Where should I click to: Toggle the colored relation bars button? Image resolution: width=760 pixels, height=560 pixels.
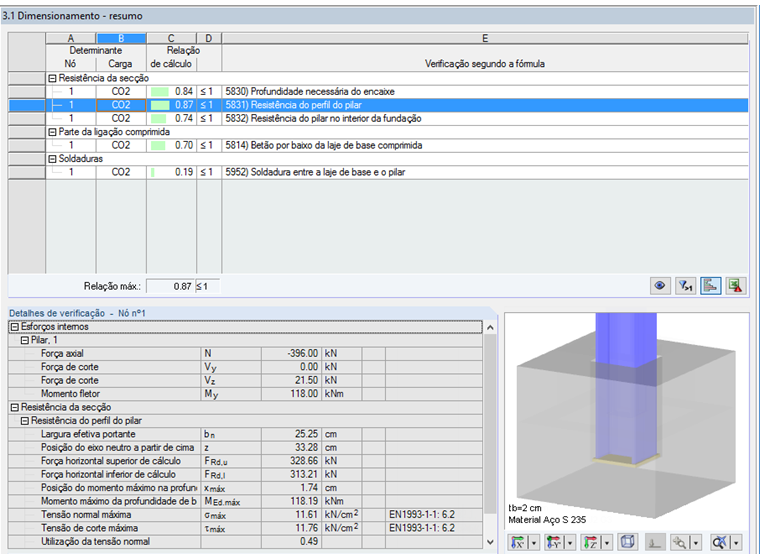[711, 286]
